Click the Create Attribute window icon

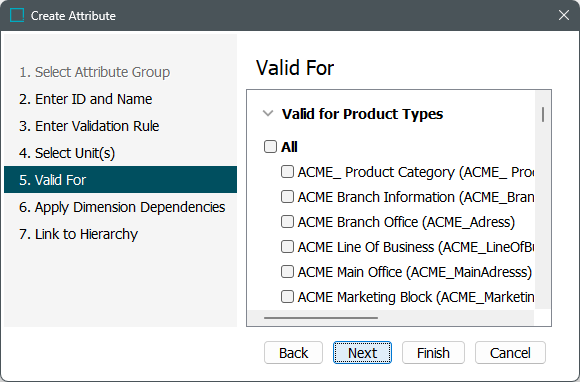pyautogui.click(x=17, y=16)
